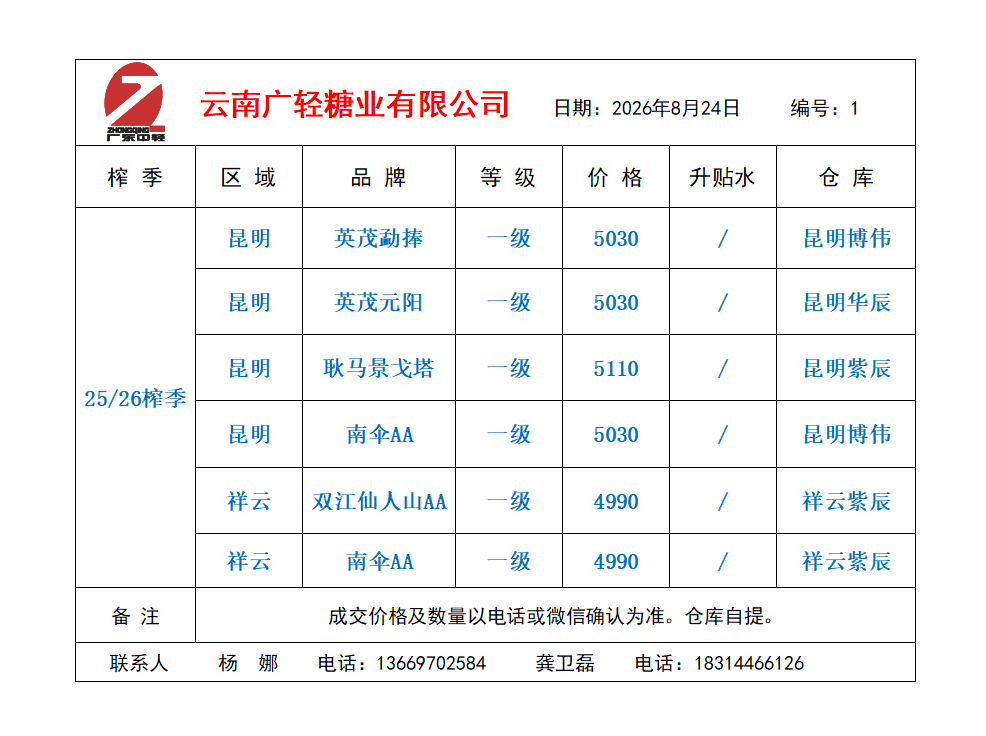Click warehouse 昆明华辰
Image resolution: width=986 pixels, height=736 pixels.
click(x=847, y=303)
